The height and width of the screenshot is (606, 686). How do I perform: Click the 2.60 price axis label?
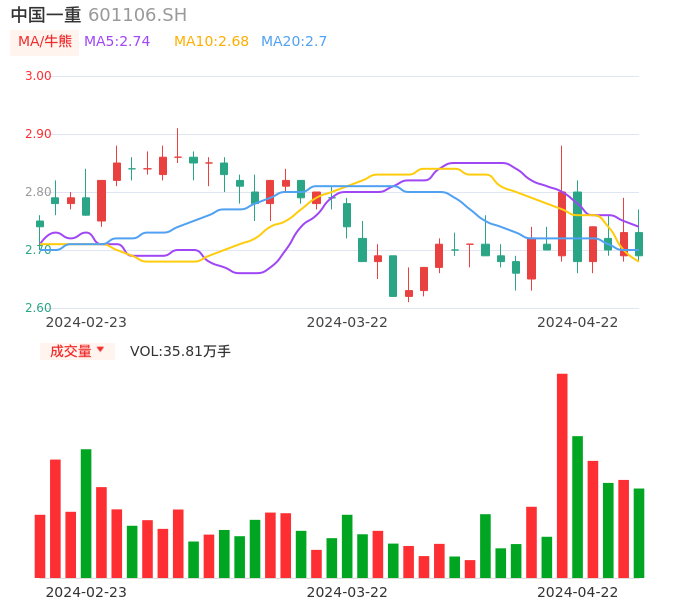click(x=38, y=308)
